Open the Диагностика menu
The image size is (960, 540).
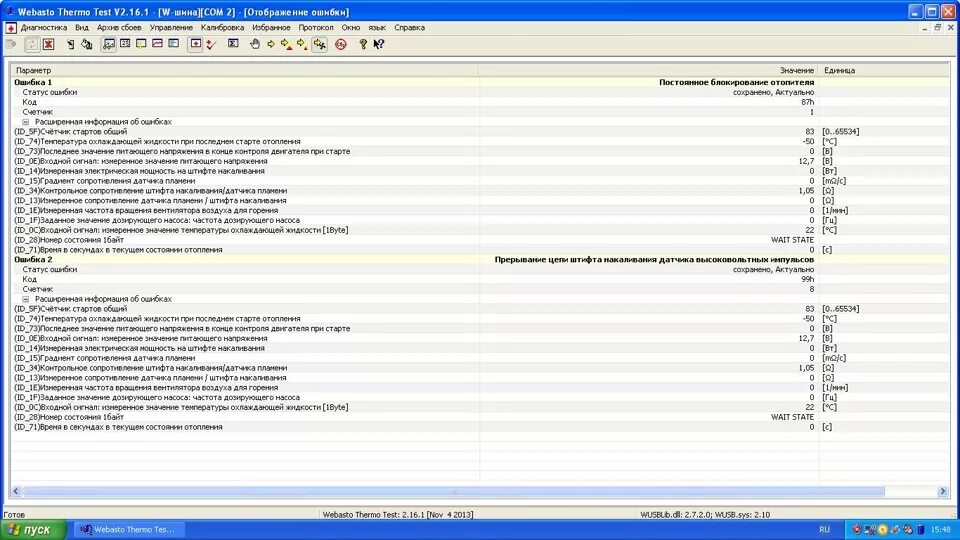pos(44,28)
